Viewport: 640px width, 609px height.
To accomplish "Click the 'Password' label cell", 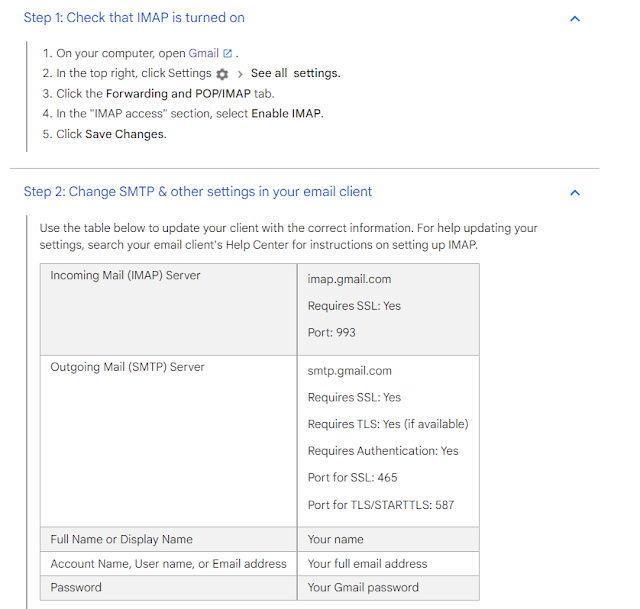I will coord(169,587).
